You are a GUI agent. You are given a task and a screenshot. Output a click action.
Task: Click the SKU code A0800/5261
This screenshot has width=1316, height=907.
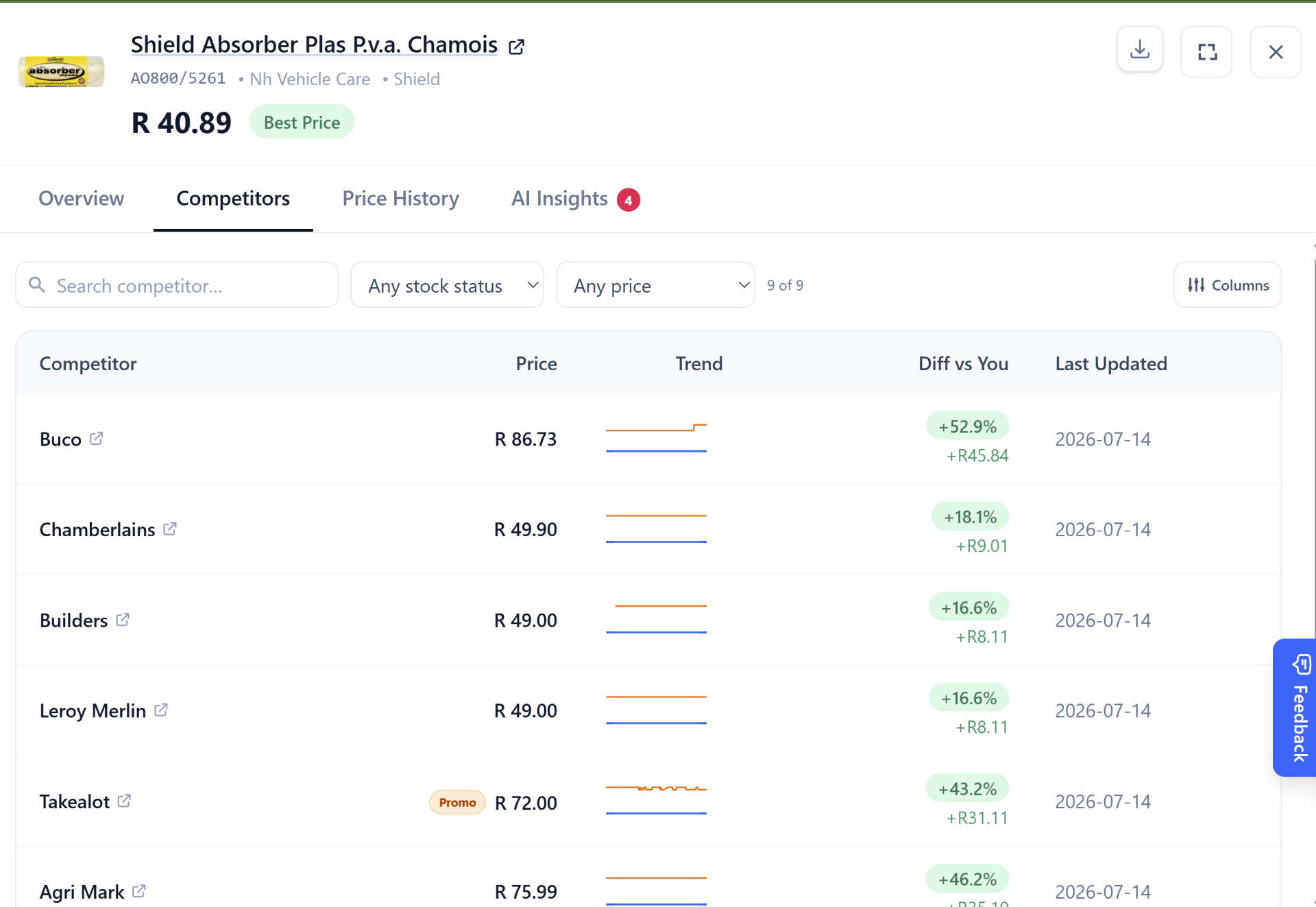178,79
